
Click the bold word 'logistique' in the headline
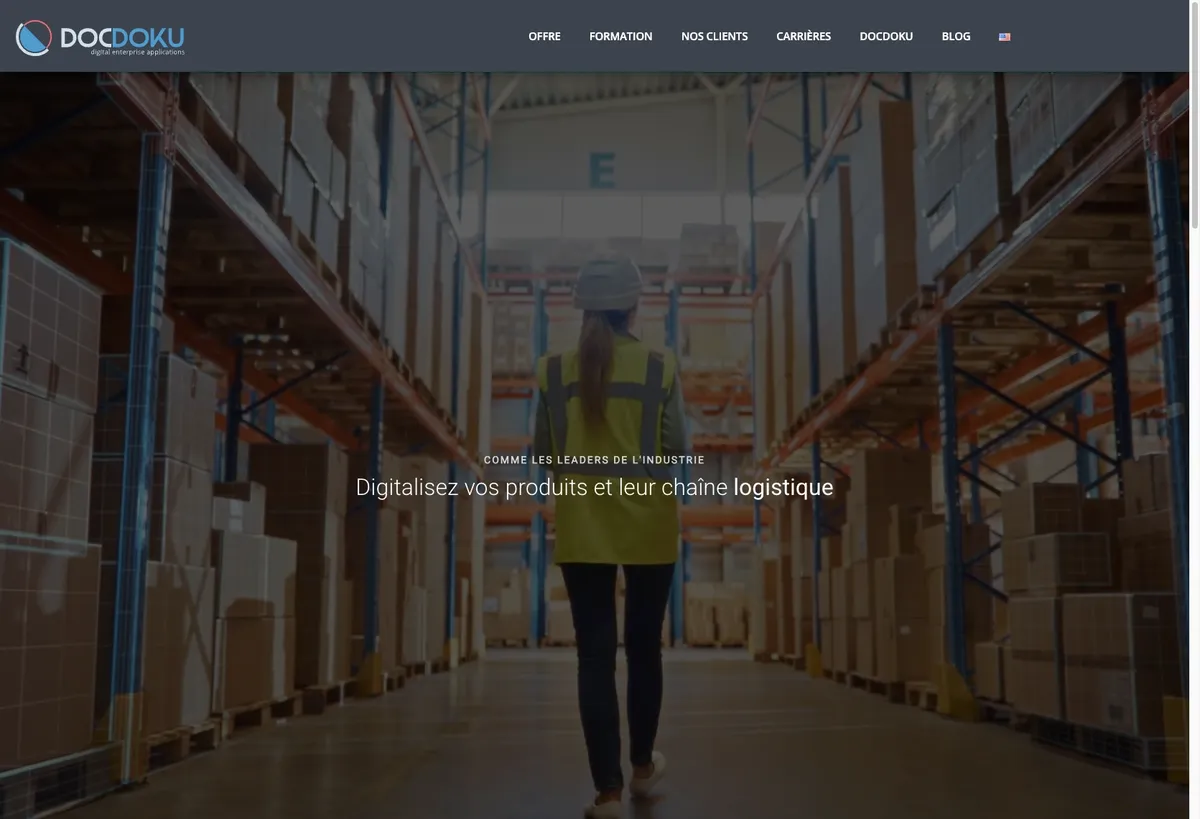[783, 487]
